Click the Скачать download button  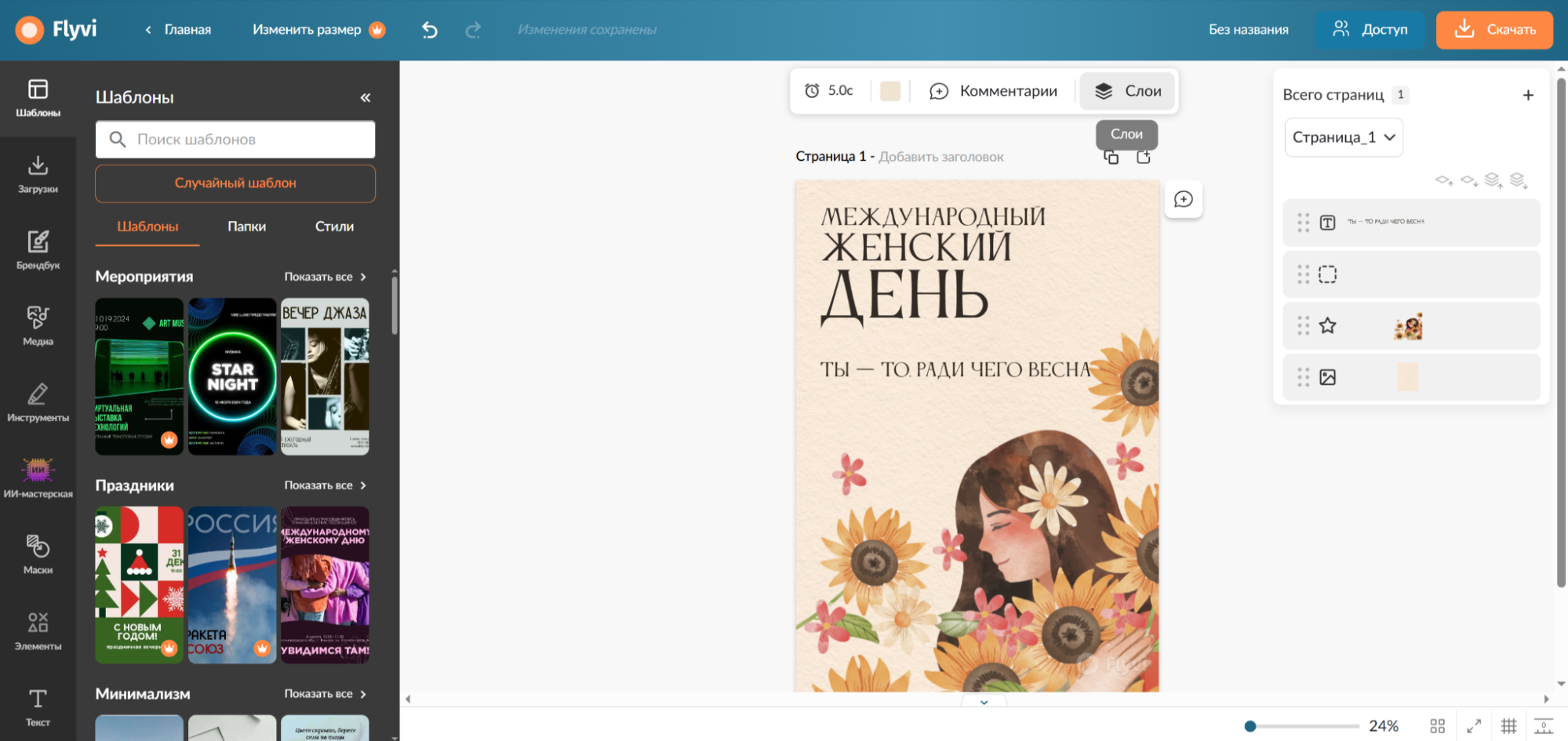[x=1493, y=30]
